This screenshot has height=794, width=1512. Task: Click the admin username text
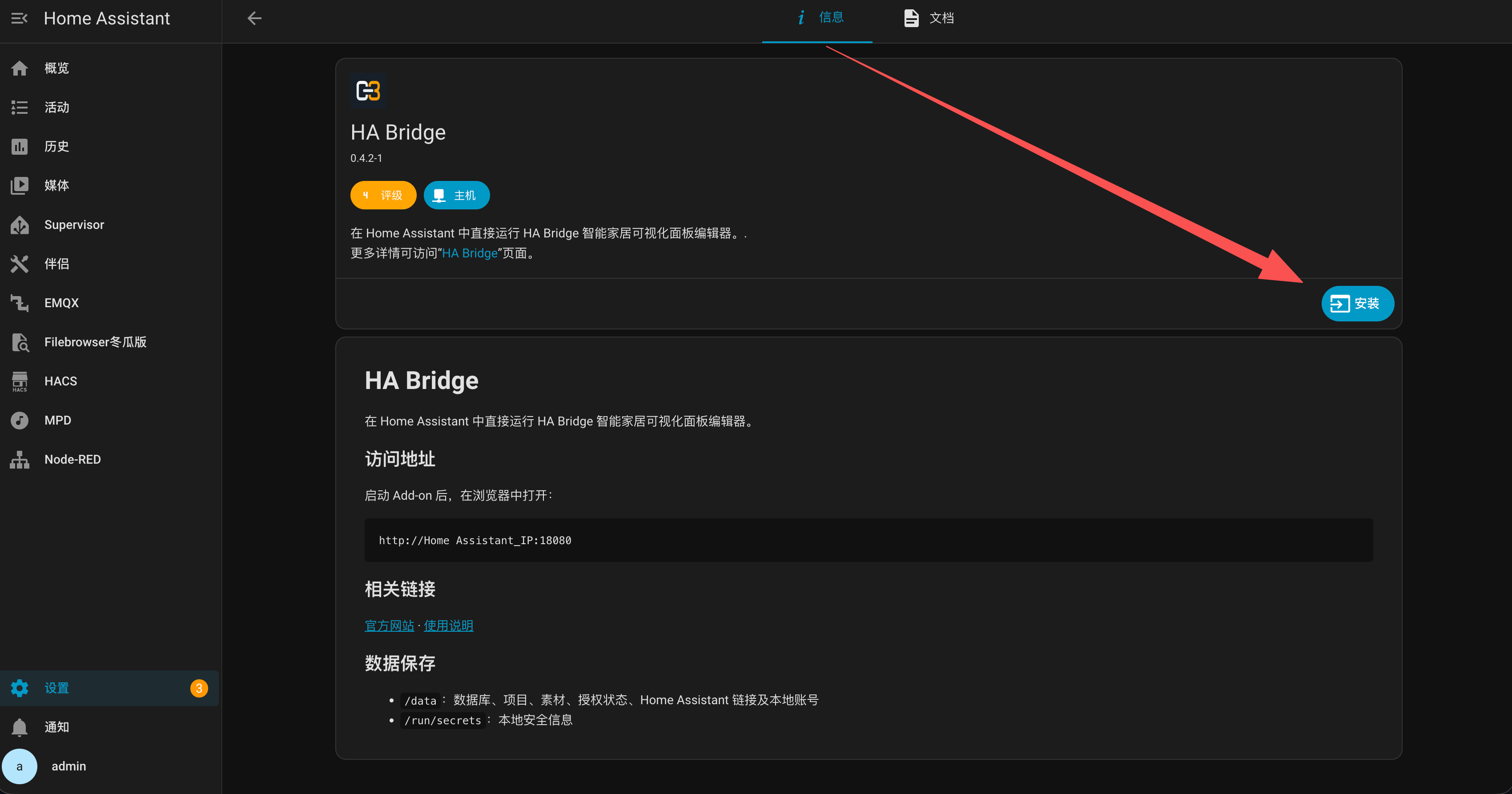pyautogui.click(x=68, y=766)
